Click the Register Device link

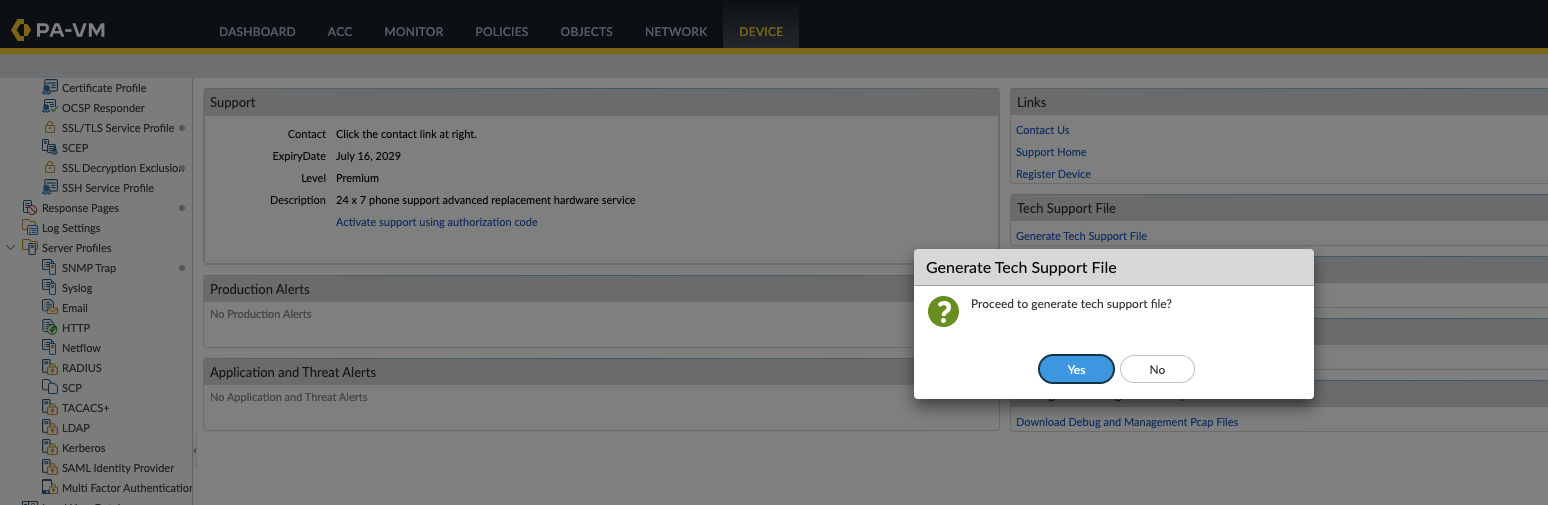[x=1053, y=174]
